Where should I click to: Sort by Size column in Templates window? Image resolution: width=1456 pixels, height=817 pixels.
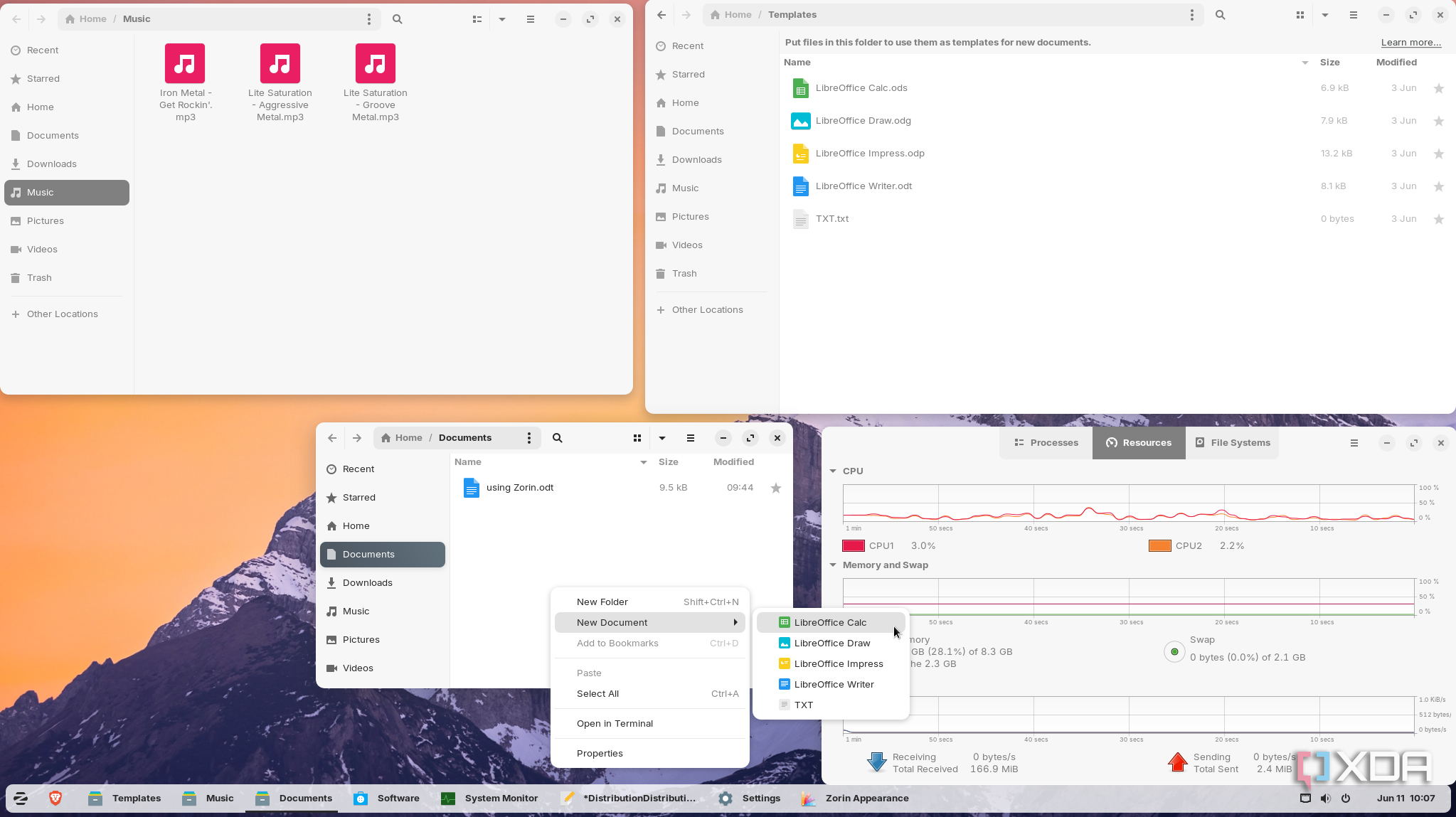[1329, 63]
